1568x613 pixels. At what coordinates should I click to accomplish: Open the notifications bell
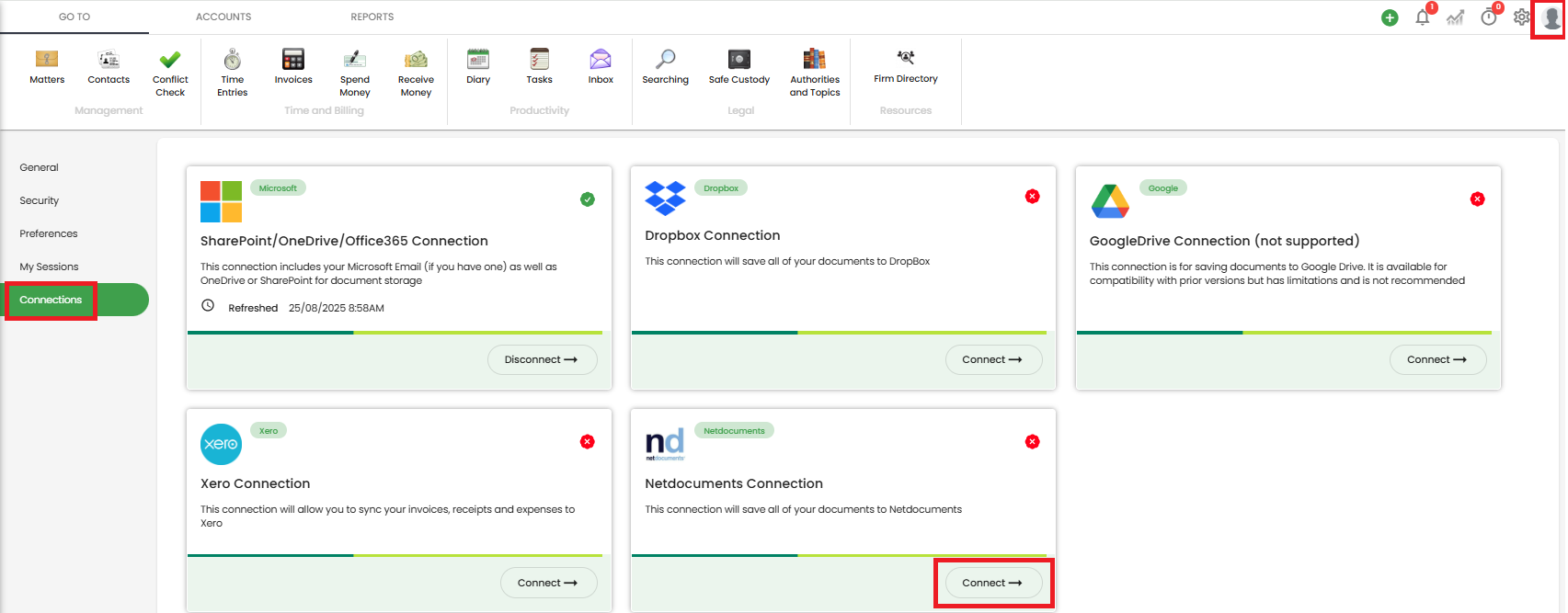click(1423, 17)
